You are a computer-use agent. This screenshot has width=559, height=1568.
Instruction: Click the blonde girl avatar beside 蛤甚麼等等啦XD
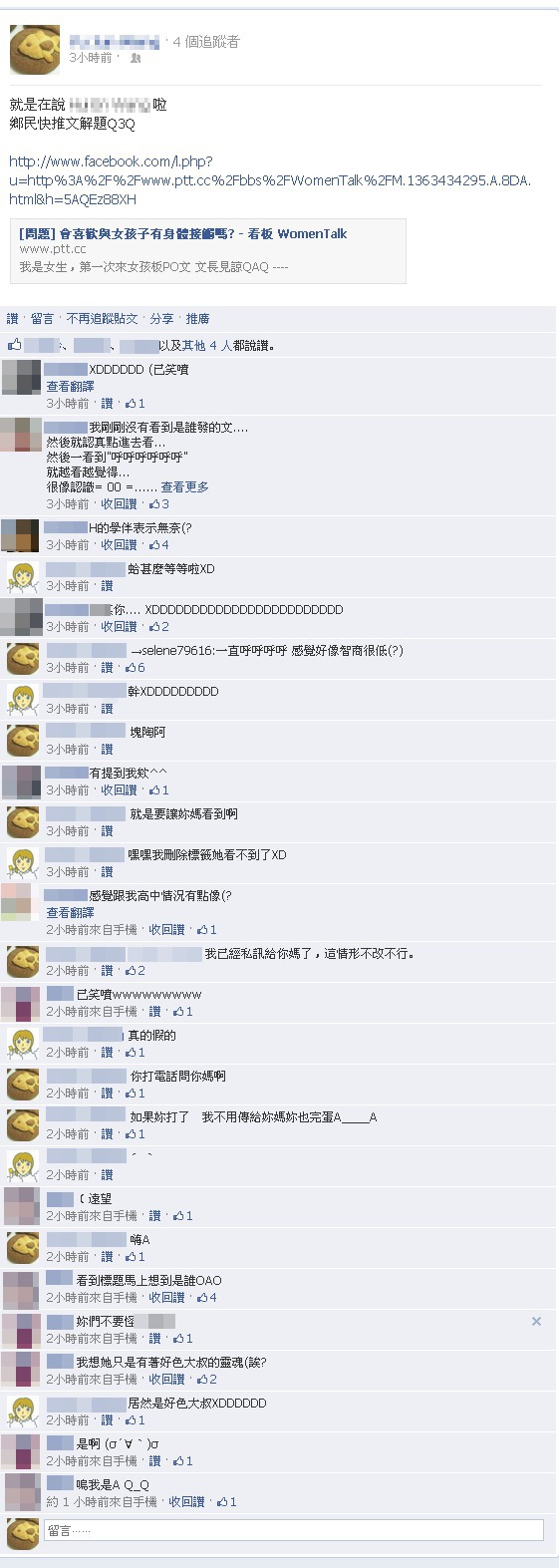[23, 577]
